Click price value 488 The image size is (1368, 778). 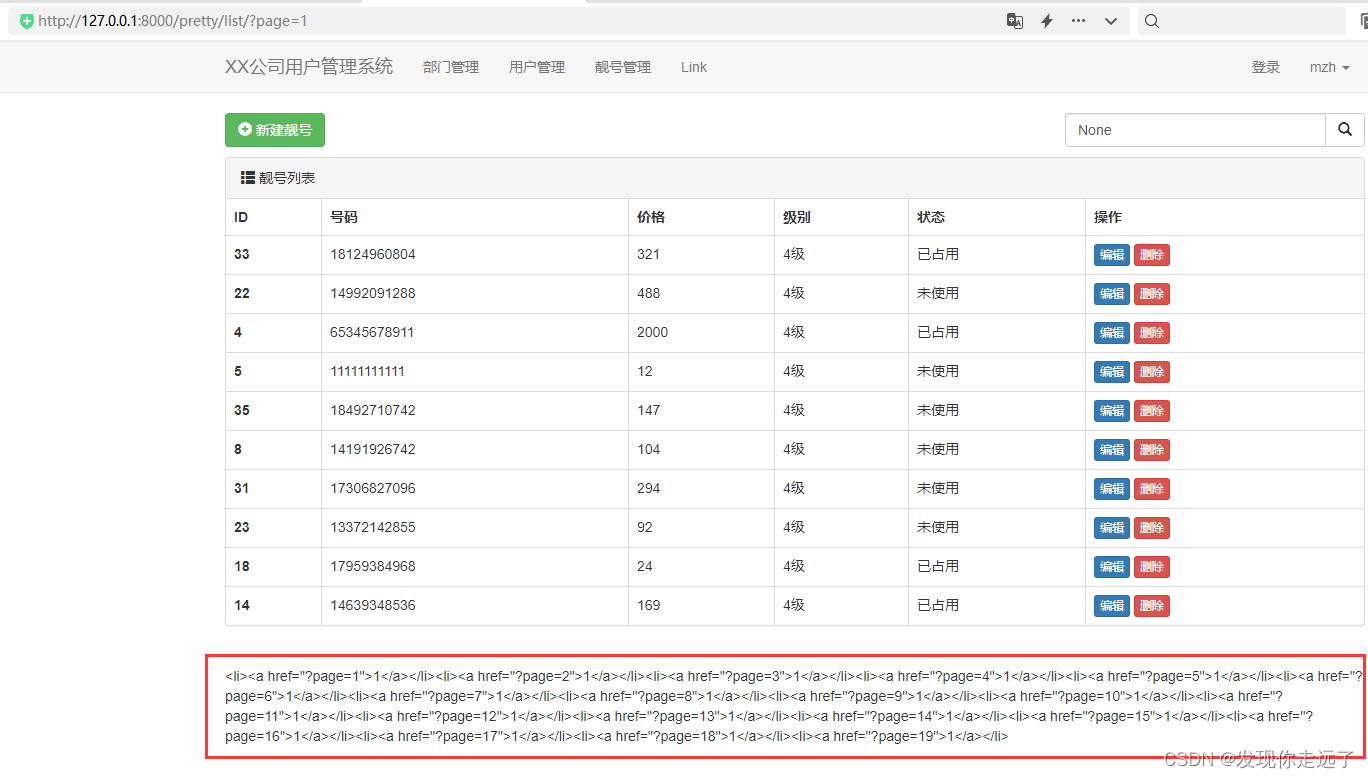pos(648,293)
